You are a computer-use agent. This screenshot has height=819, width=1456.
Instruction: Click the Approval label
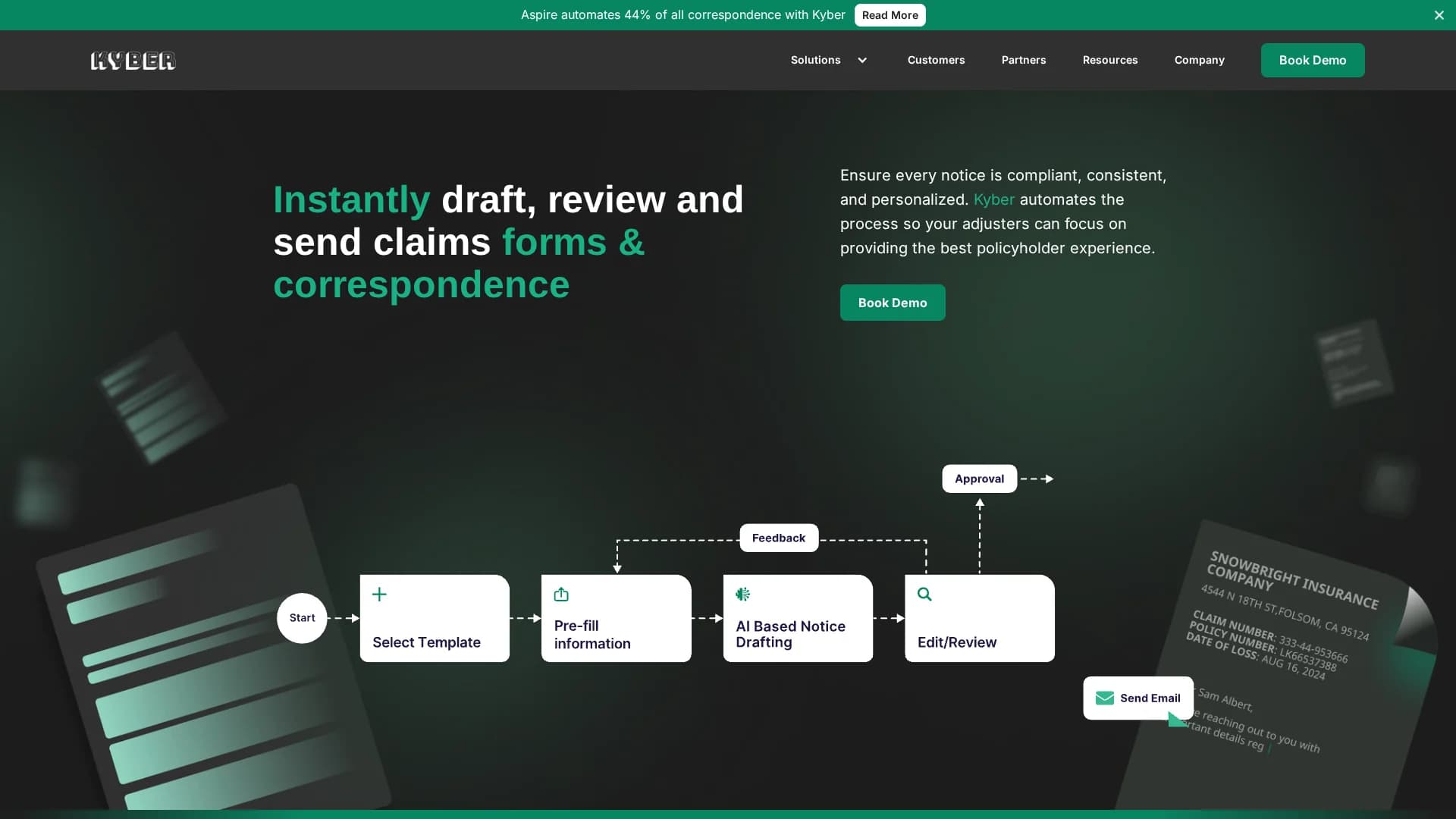tap(979, 479)
